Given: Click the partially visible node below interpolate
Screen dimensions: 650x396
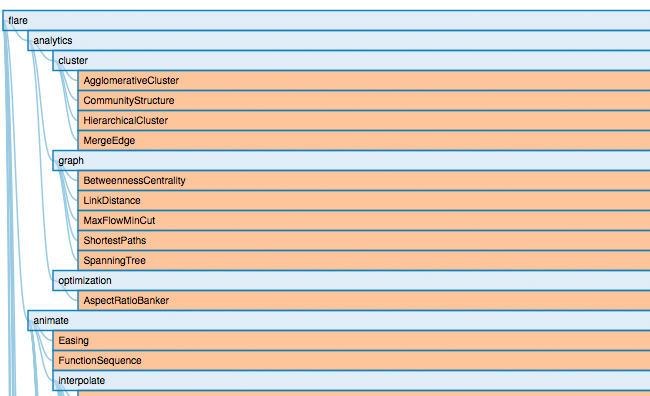Looking at the screenshot, I should (364, 394).
